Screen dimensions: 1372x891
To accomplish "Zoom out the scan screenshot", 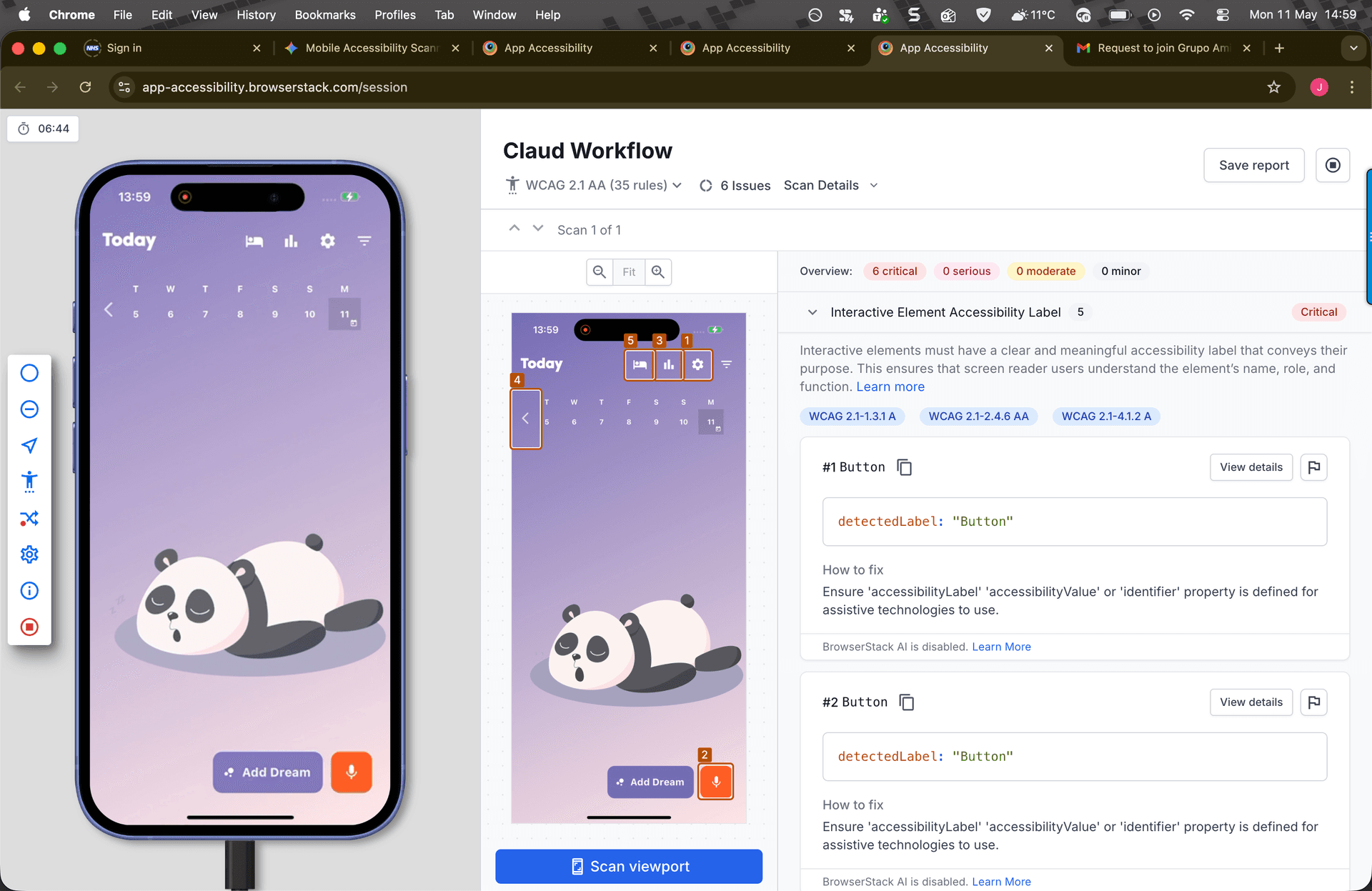I will click(x=600, y=272).
